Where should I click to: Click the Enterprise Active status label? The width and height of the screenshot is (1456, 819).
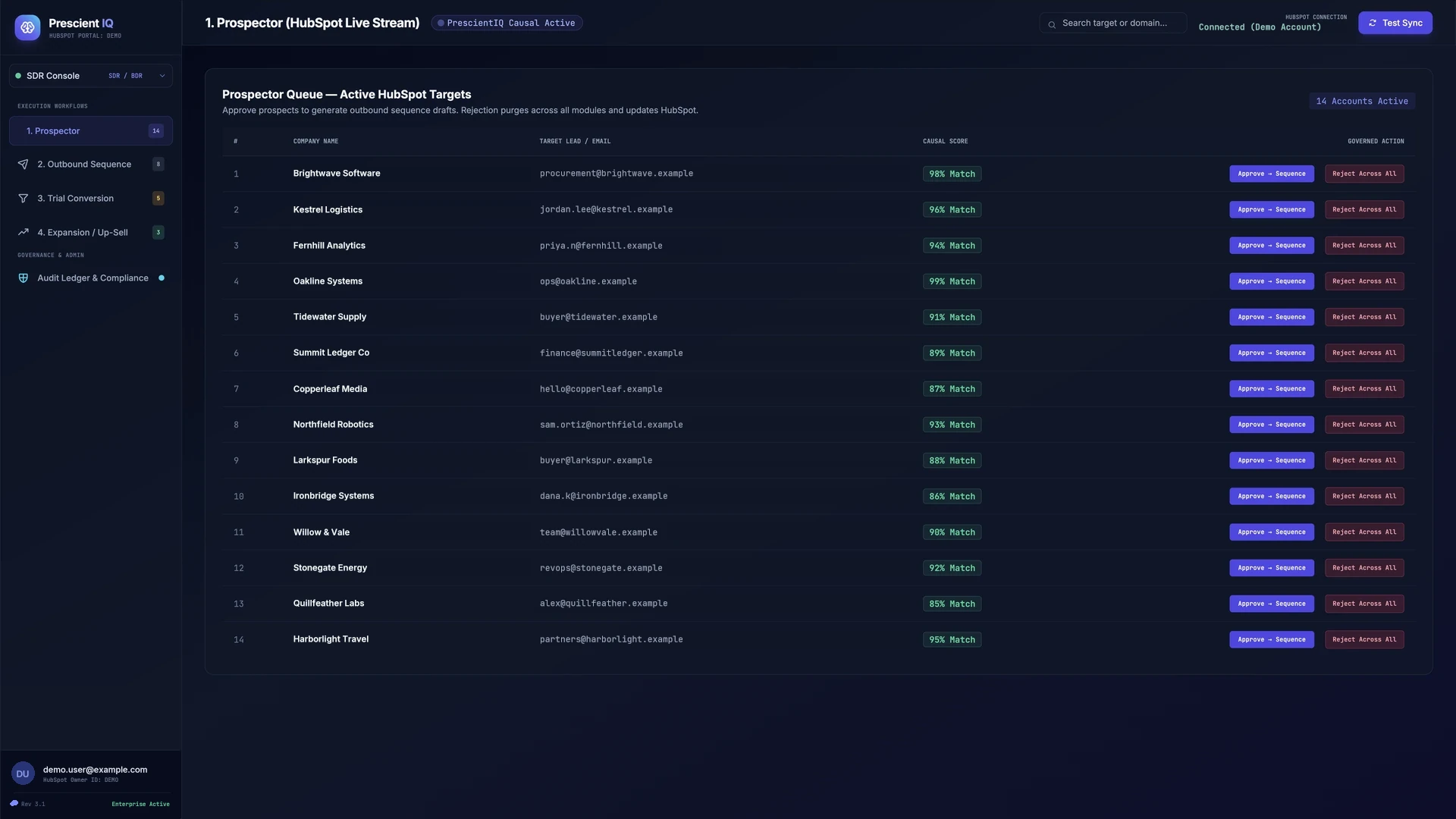coord(140,804)
